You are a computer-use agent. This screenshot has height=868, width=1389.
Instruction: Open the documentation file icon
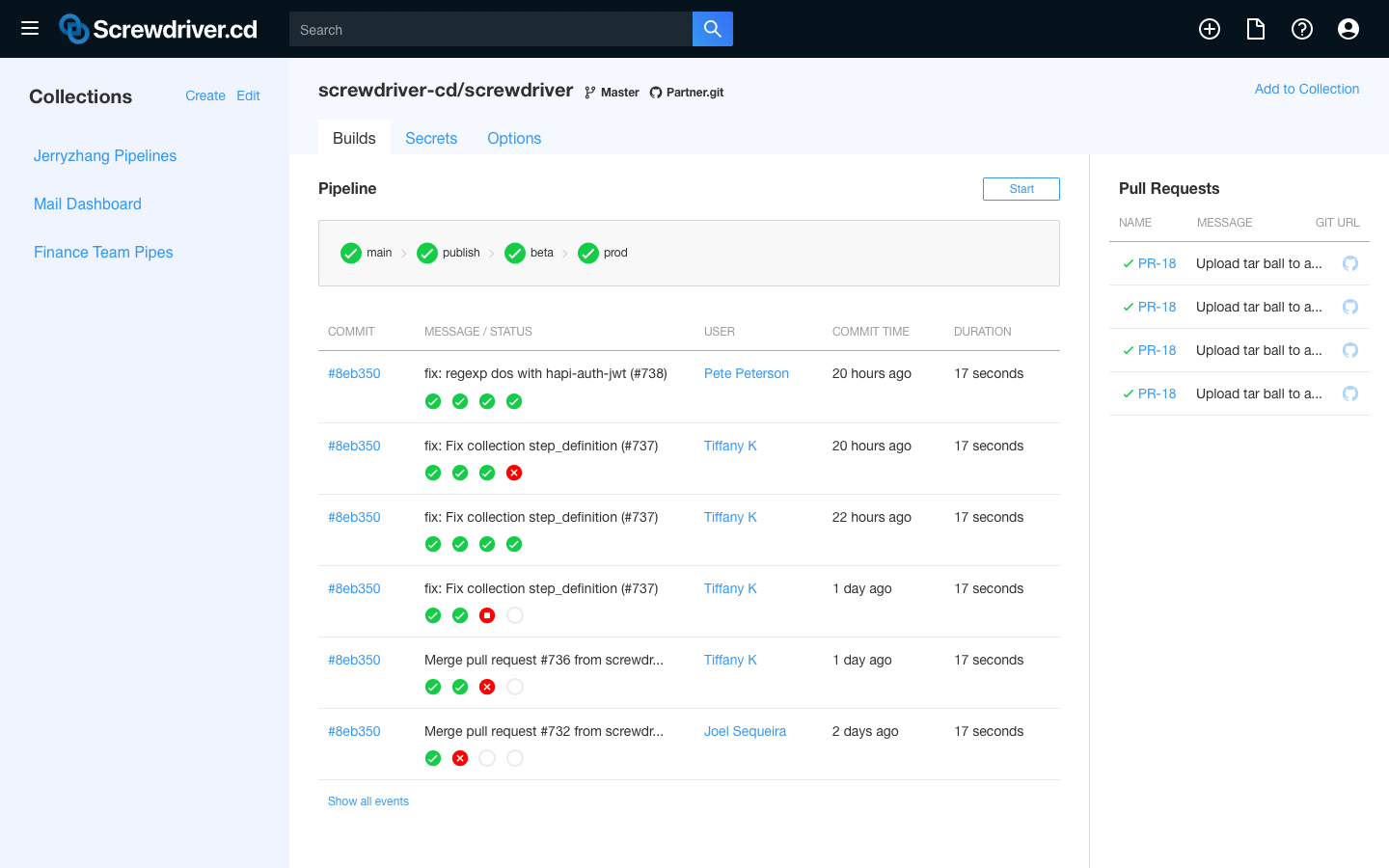[1256, 29]
